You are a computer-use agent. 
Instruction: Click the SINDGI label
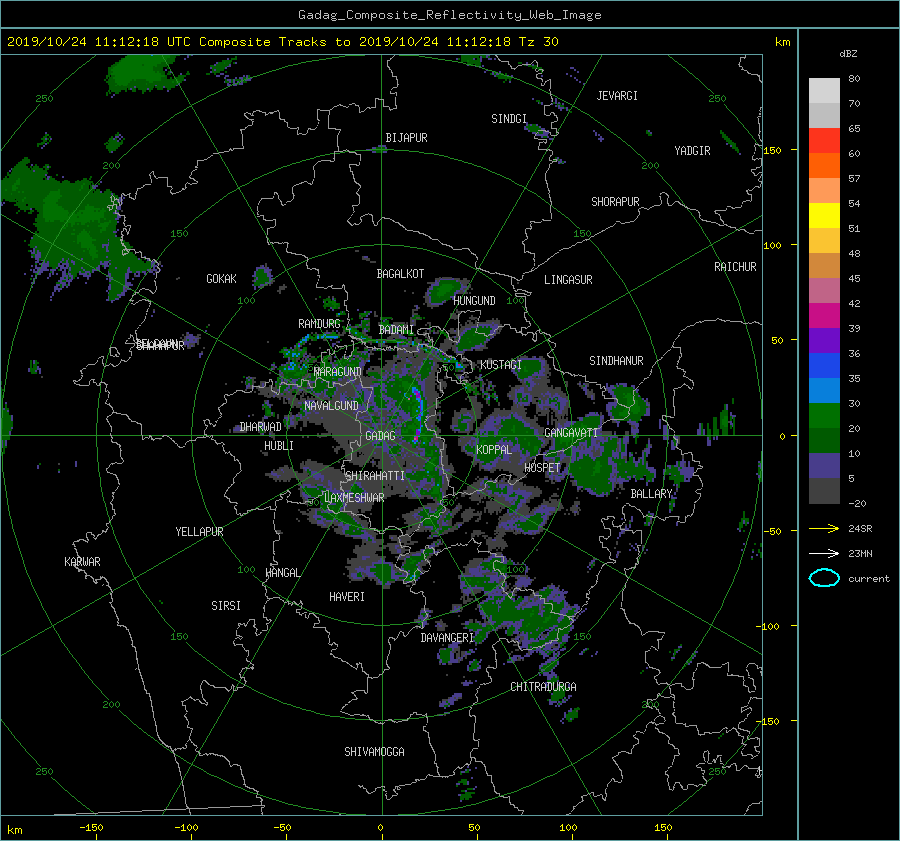[x=509, y=119]
